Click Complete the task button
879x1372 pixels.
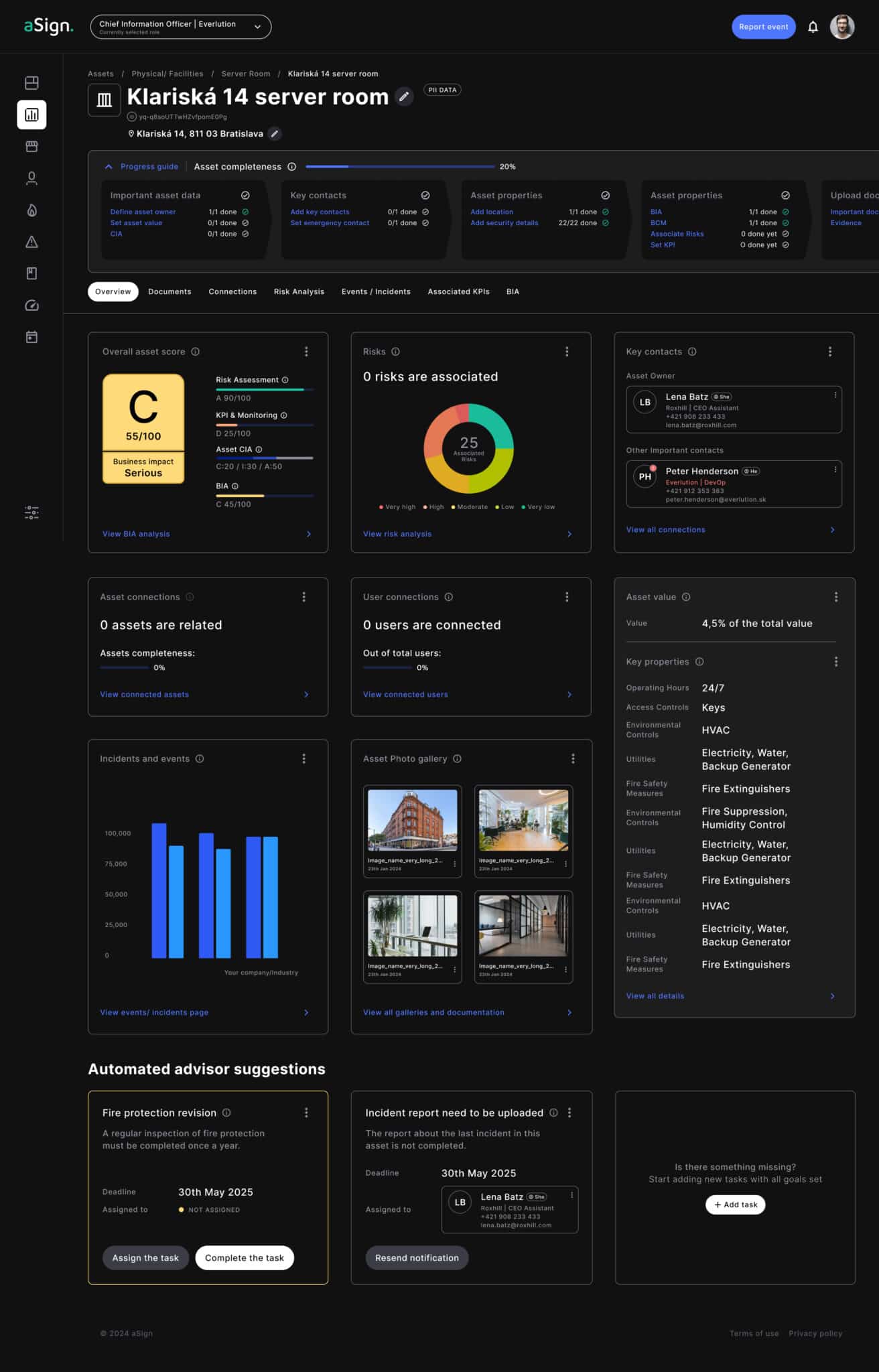[245, 1258]
